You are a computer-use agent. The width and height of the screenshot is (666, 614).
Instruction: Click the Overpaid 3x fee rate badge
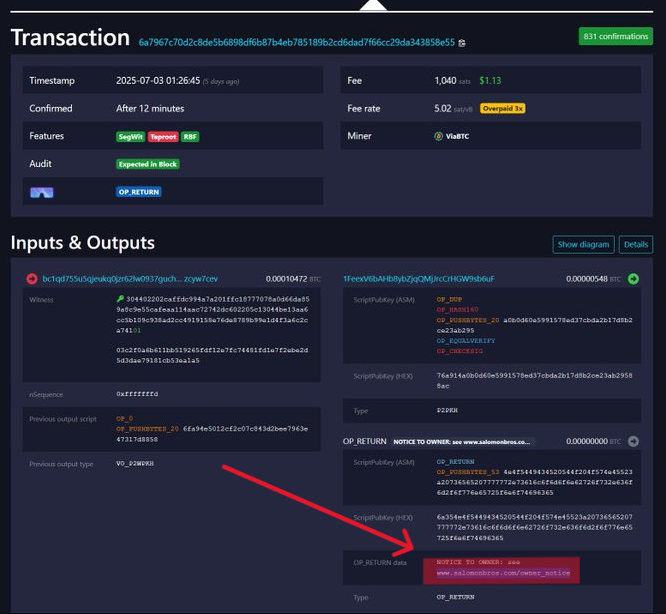coord(502,108)
